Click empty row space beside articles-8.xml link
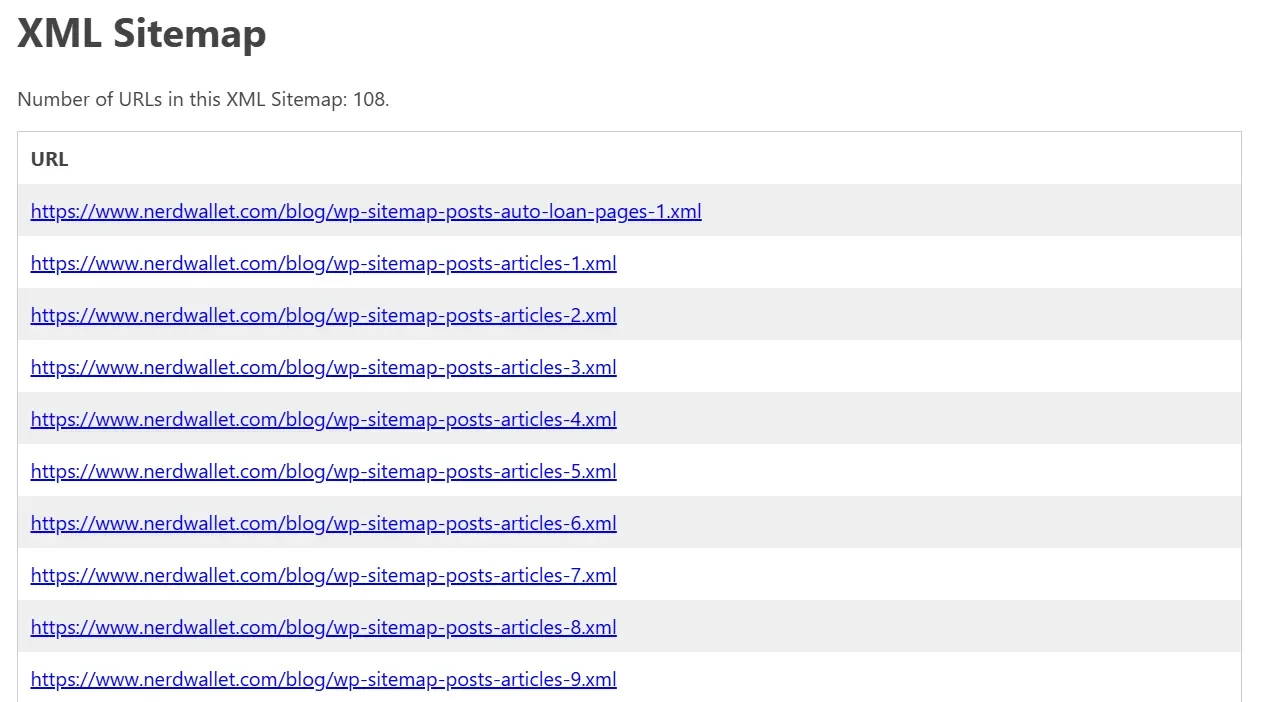Viewport: 1274px width, 702px height. tap(920, 627)
